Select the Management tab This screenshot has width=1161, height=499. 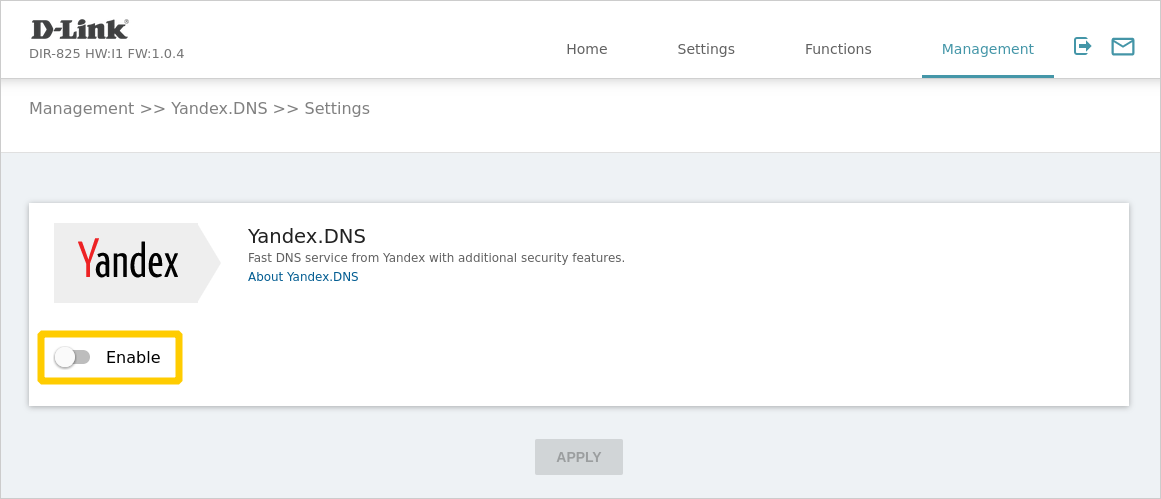(x=987, y=49)
